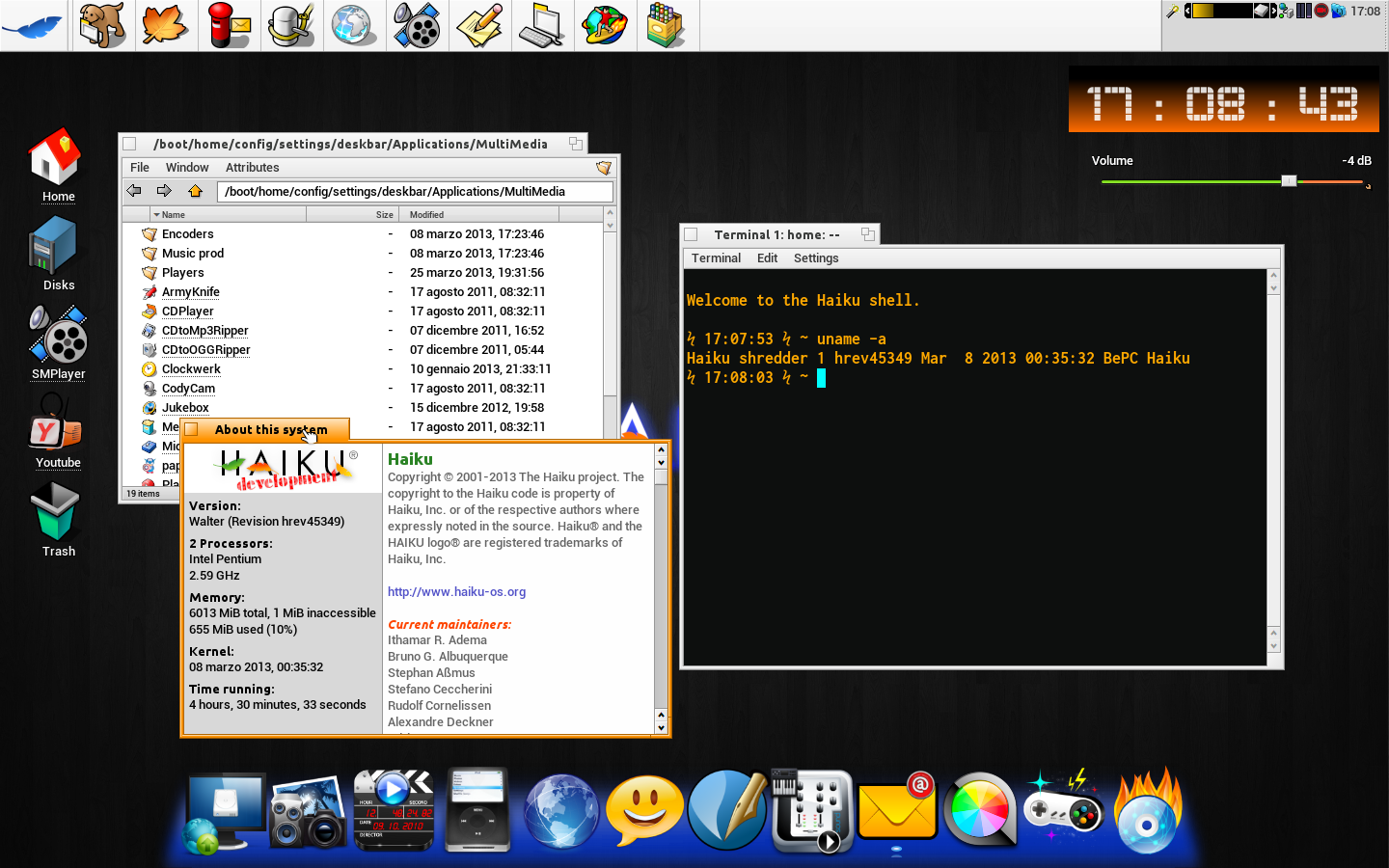Open the yellow smiley chat dock icon
The height and width of the screenshot is (868, 1389).
click(645, 810)
